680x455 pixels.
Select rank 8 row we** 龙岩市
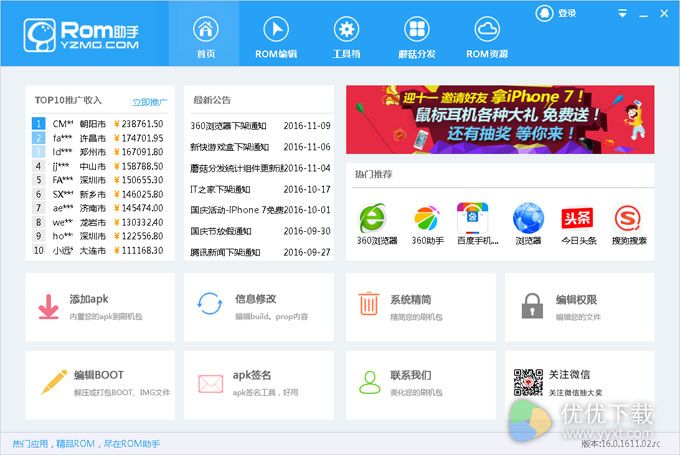98,222
